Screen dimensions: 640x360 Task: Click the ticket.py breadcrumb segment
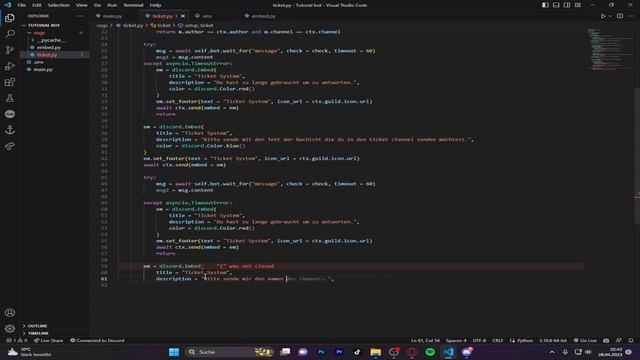[133, 25]
